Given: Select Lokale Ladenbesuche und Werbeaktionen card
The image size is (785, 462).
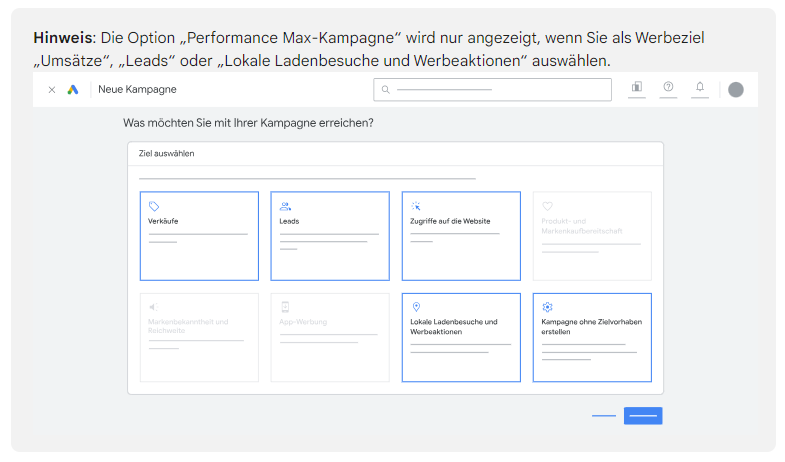Looking at the screenshot, I should pos(461,337).
